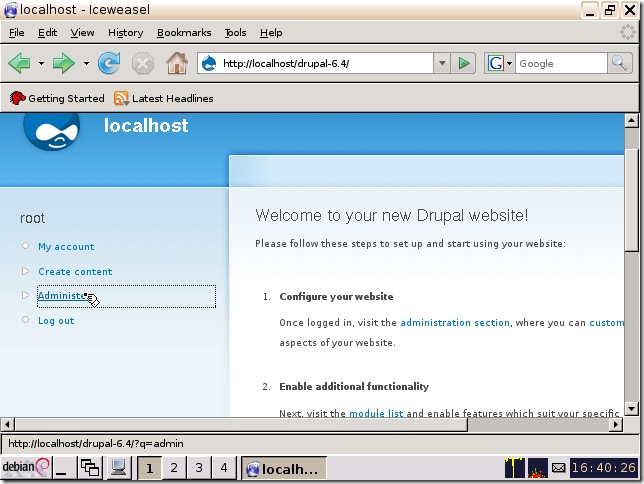This screenshot has width=644, height=484.
Task: Open the Latest Headlines bookmark
Action: 163,99
